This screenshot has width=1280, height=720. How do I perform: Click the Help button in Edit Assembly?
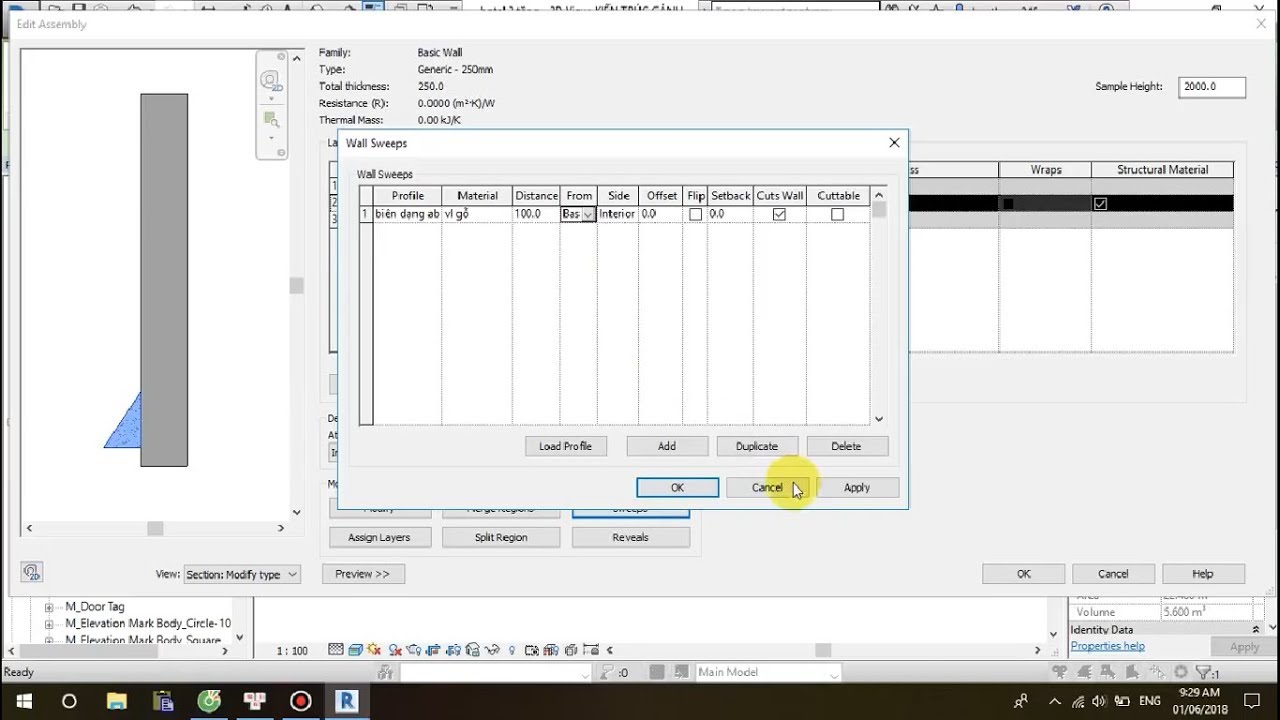click(x=1203, y=574)
